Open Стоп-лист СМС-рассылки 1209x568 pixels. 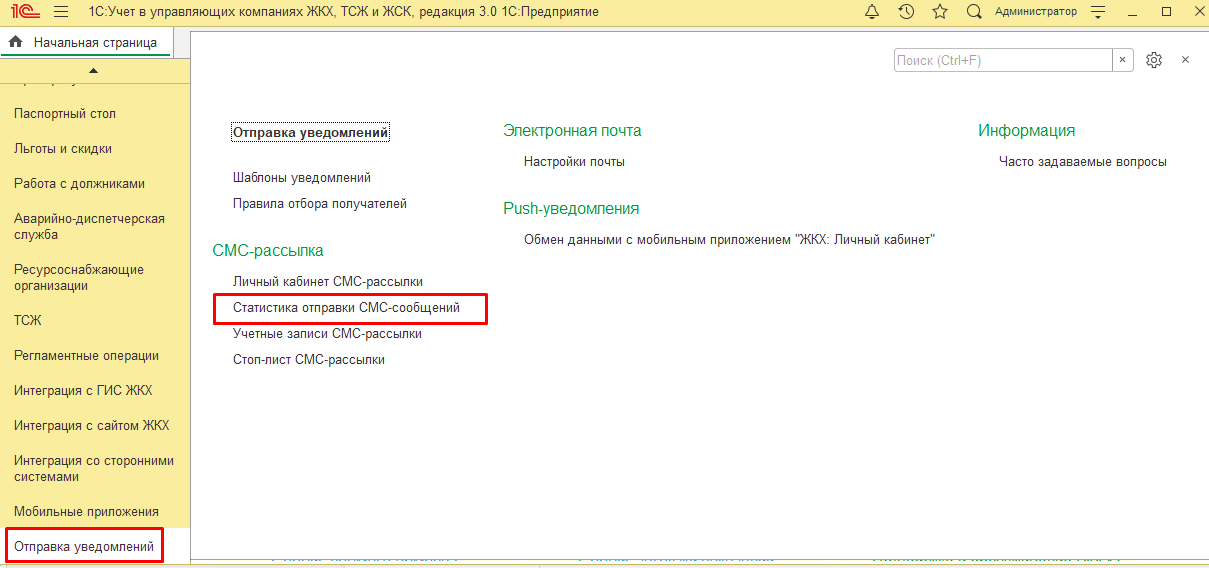tap(309, 360)
